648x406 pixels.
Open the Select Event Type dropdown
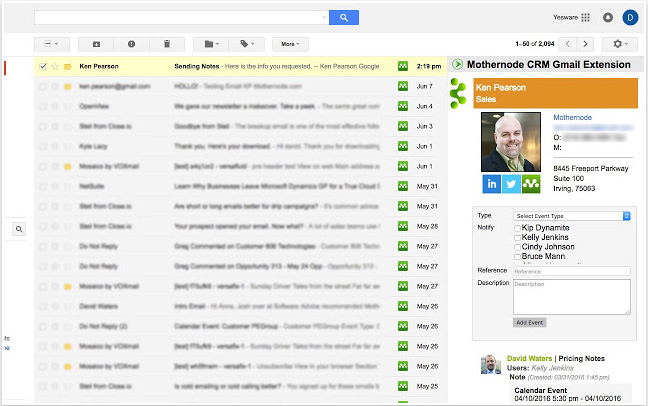click(x=572, y=216)
